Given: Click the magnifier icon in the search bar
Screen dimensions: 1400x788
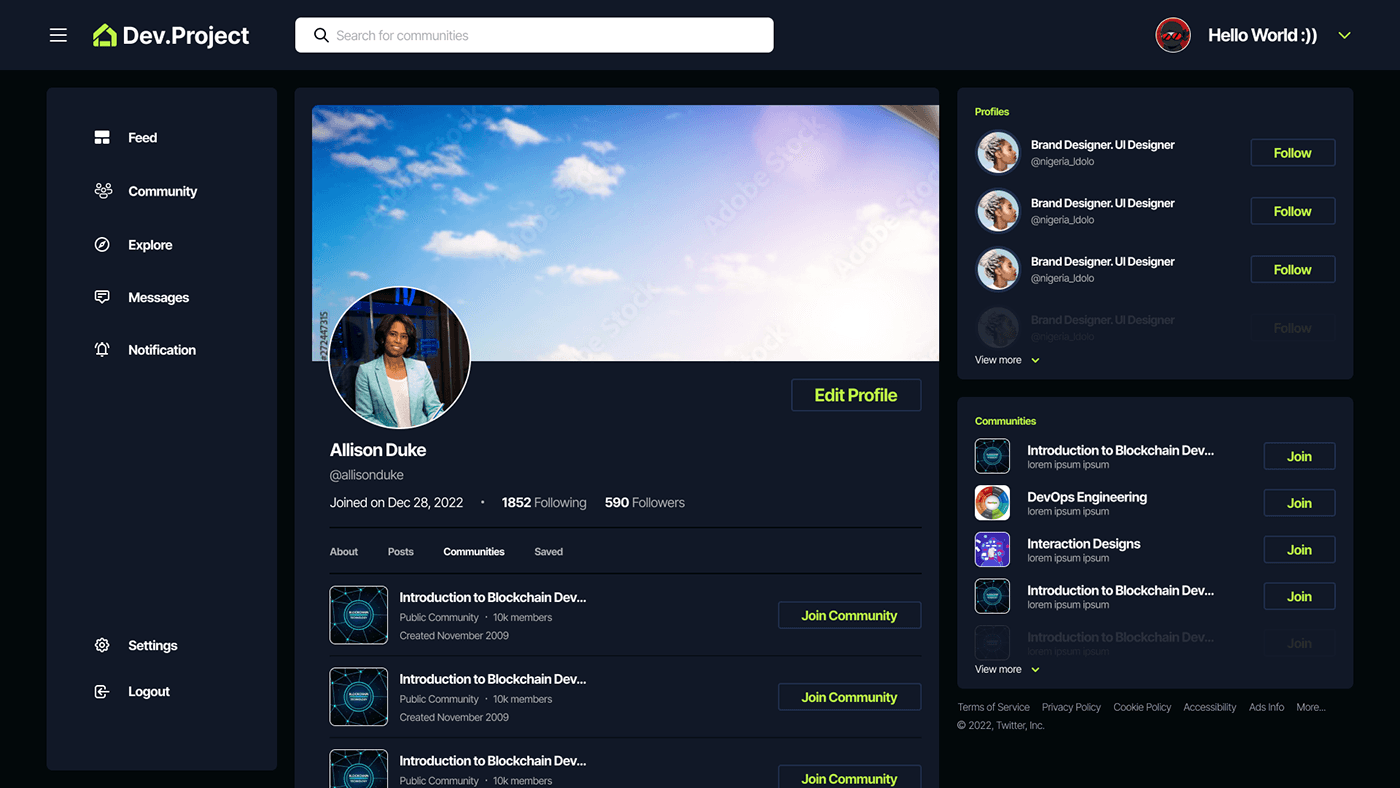Looking at the screenshot, I should 321,35.
